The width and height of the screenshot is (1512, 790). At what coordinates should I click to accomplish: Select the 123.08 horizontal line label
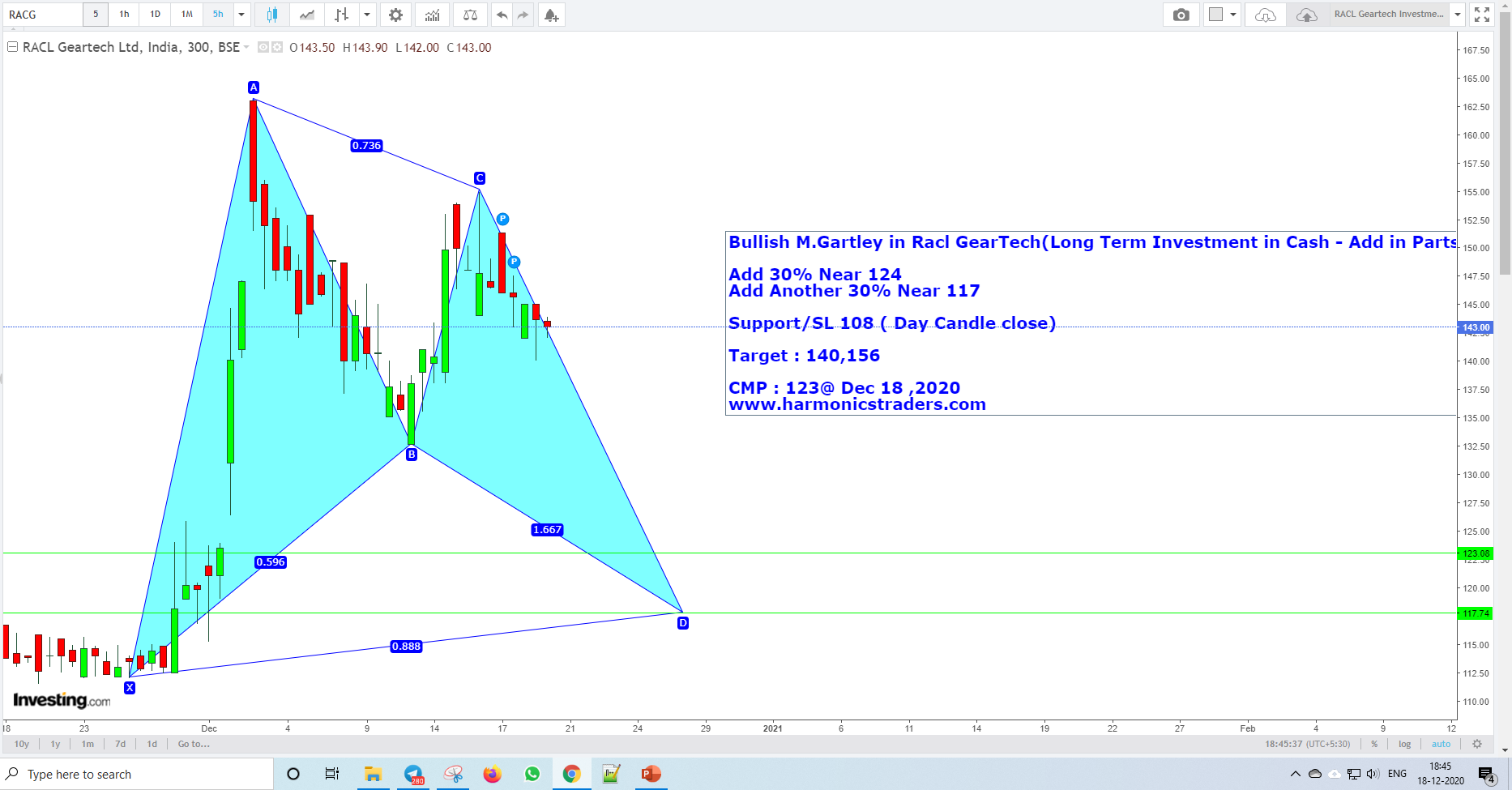point(1476,553)
